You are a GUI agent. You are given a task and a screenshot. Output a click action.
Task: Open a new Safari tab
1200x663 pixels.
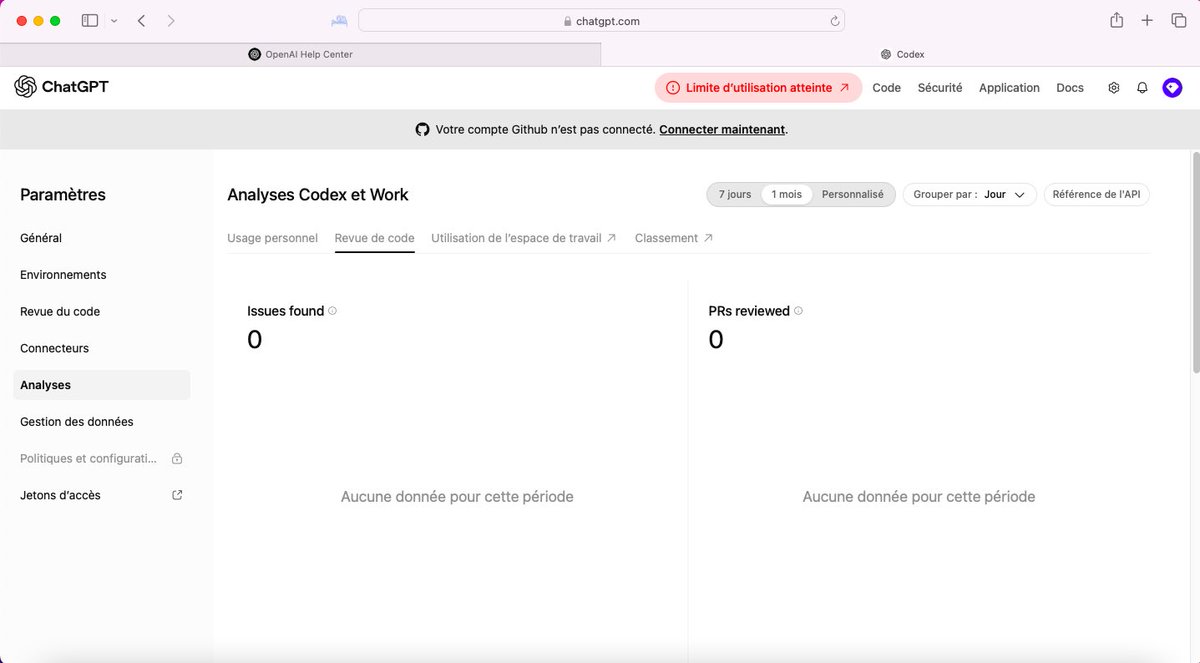coord(1147,20)
